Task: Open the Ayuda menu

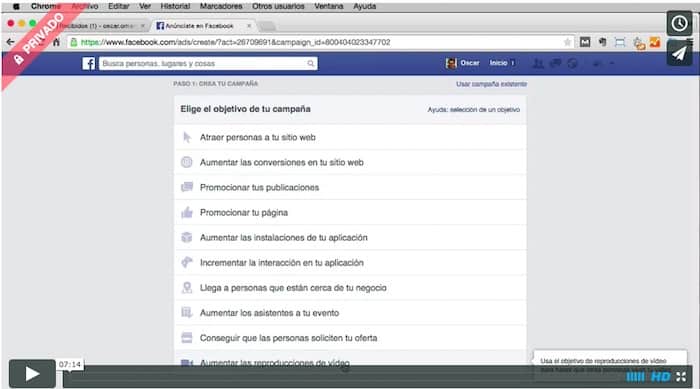Action: (364, 6)
